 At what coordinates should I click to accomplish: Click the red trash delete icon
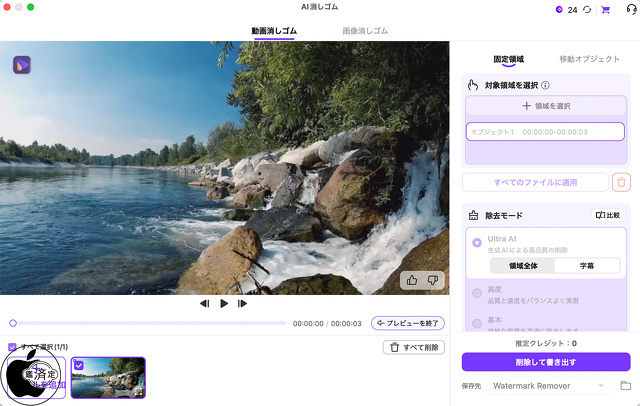coord(621,182)
